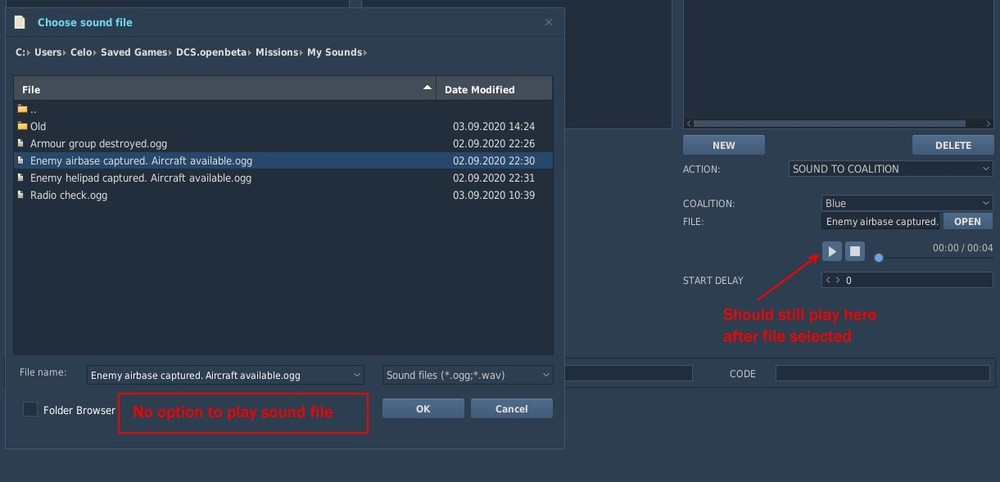Click the DELETE action button
This screenshot has height=482, width=1000.
(953, 145)
